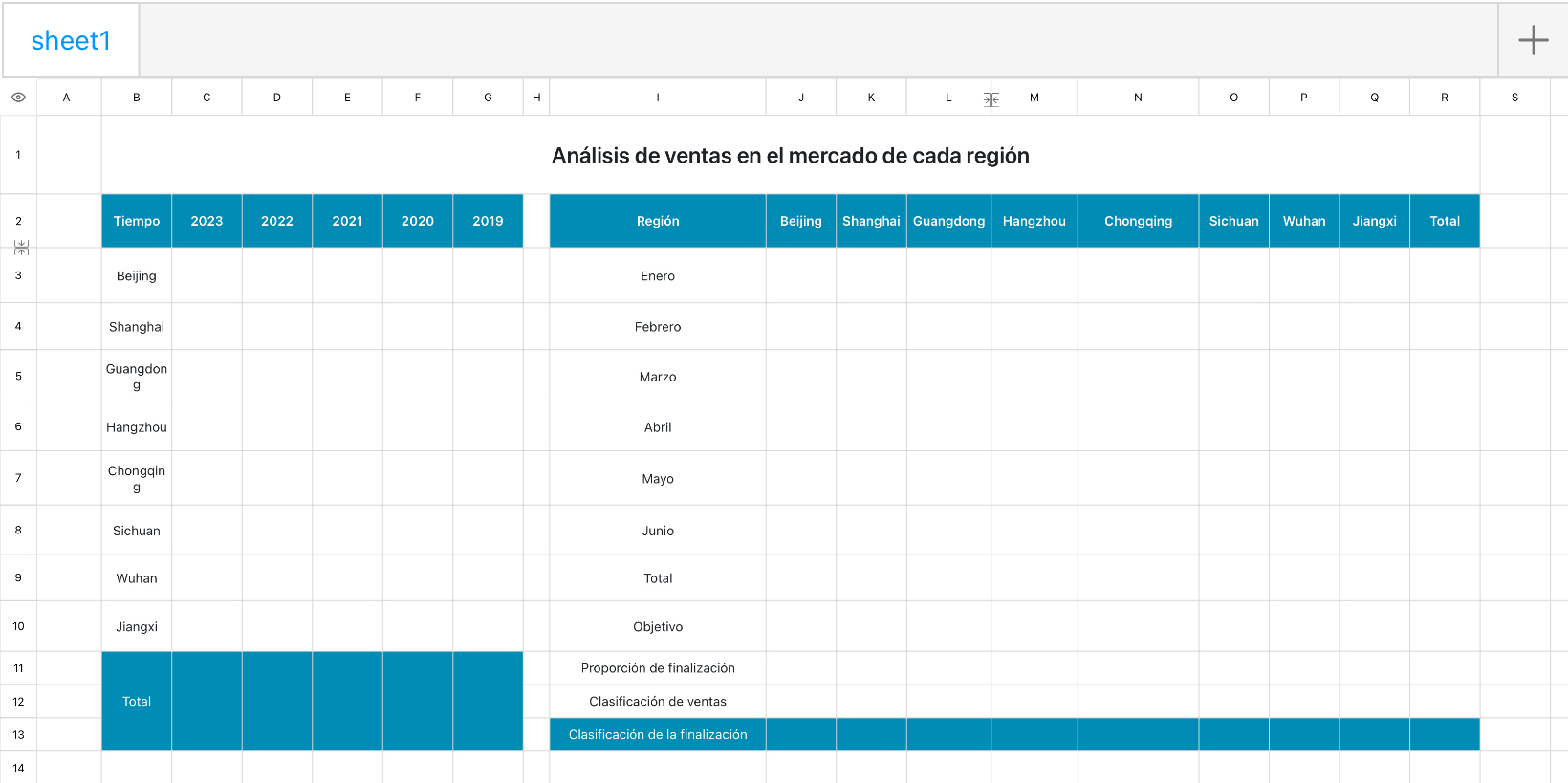This screenshot has height=783, width=1568.
Task: Select the 'Wuhan' row label in column B
Action: 137,577
